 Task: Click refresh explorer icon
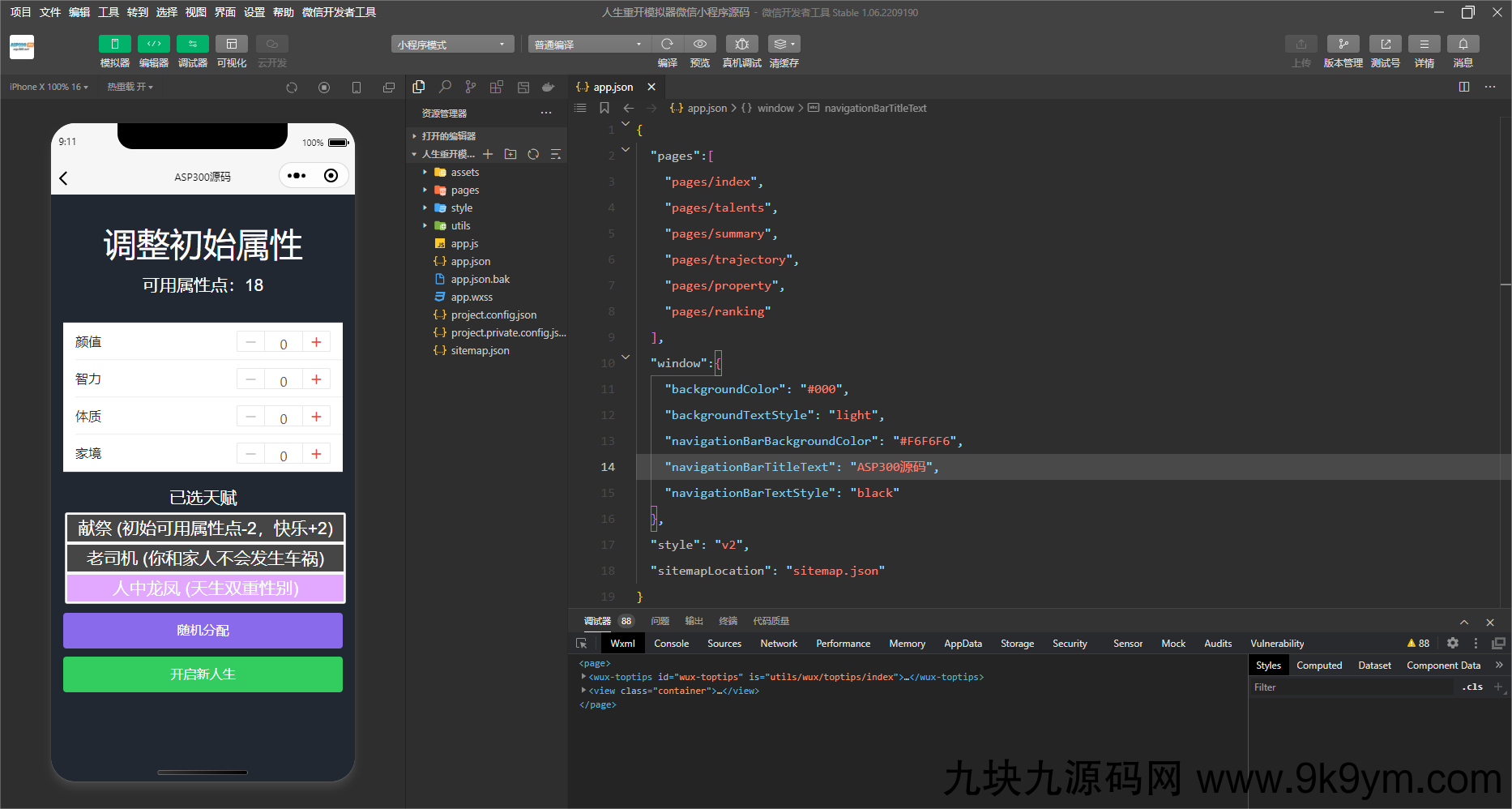tap(533, 154)
